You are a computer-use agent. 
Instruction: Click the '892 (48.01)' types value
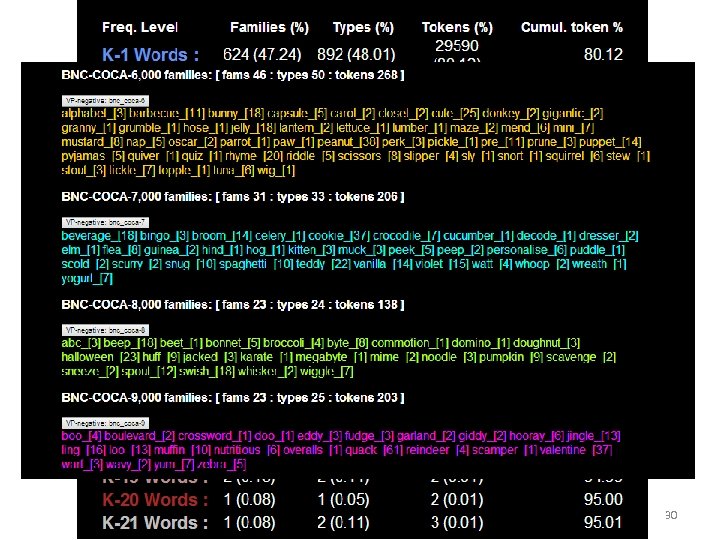(356, 55)
